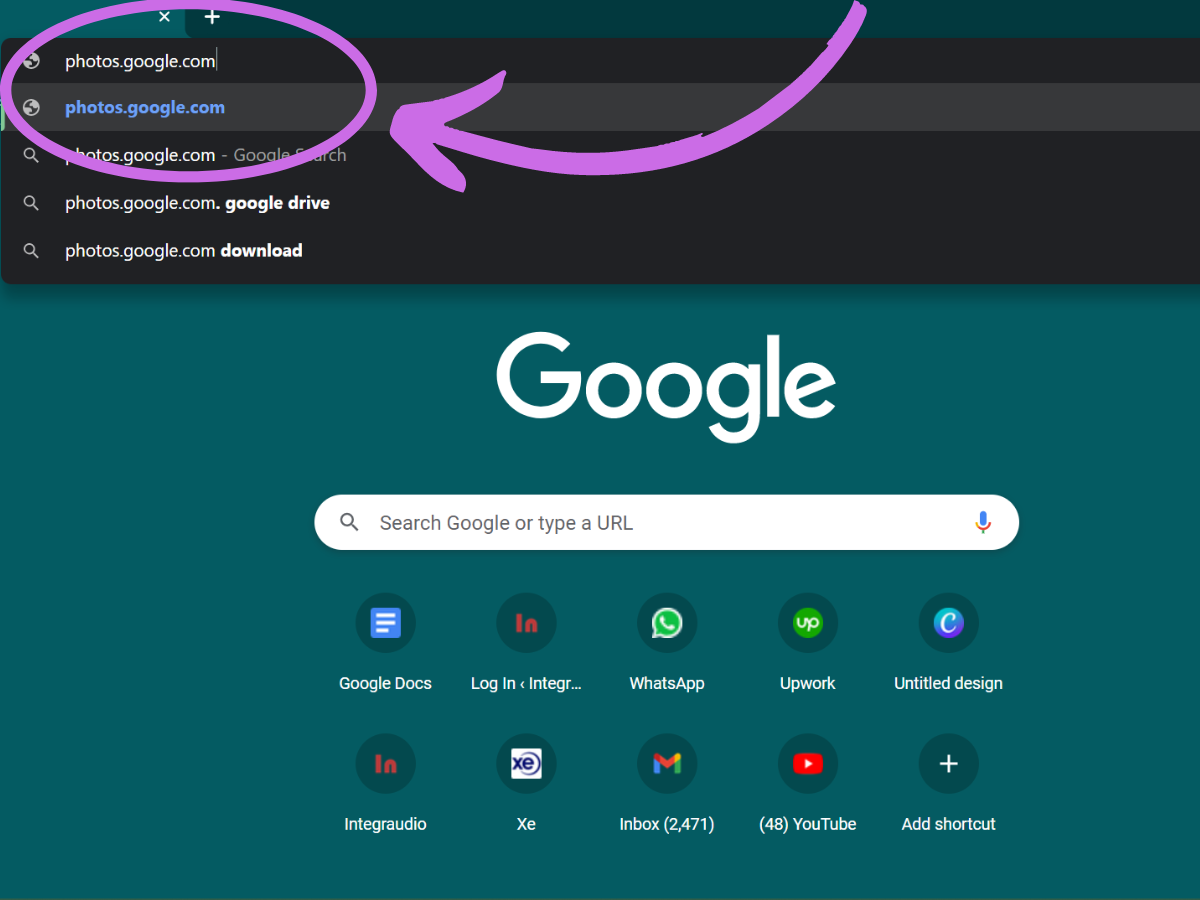Click the 'Search Google or type a URL' box

click(x=666, y=522)
